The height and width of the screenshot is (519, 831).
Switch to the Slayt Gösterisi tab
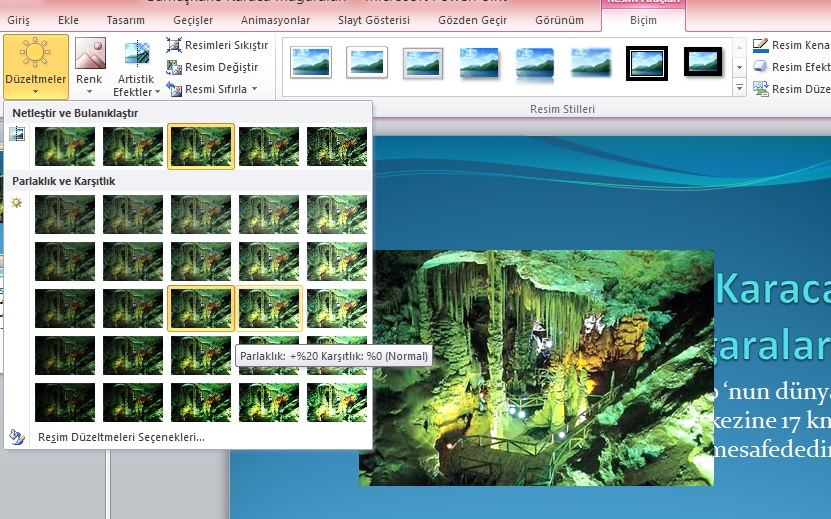[374, 20]
